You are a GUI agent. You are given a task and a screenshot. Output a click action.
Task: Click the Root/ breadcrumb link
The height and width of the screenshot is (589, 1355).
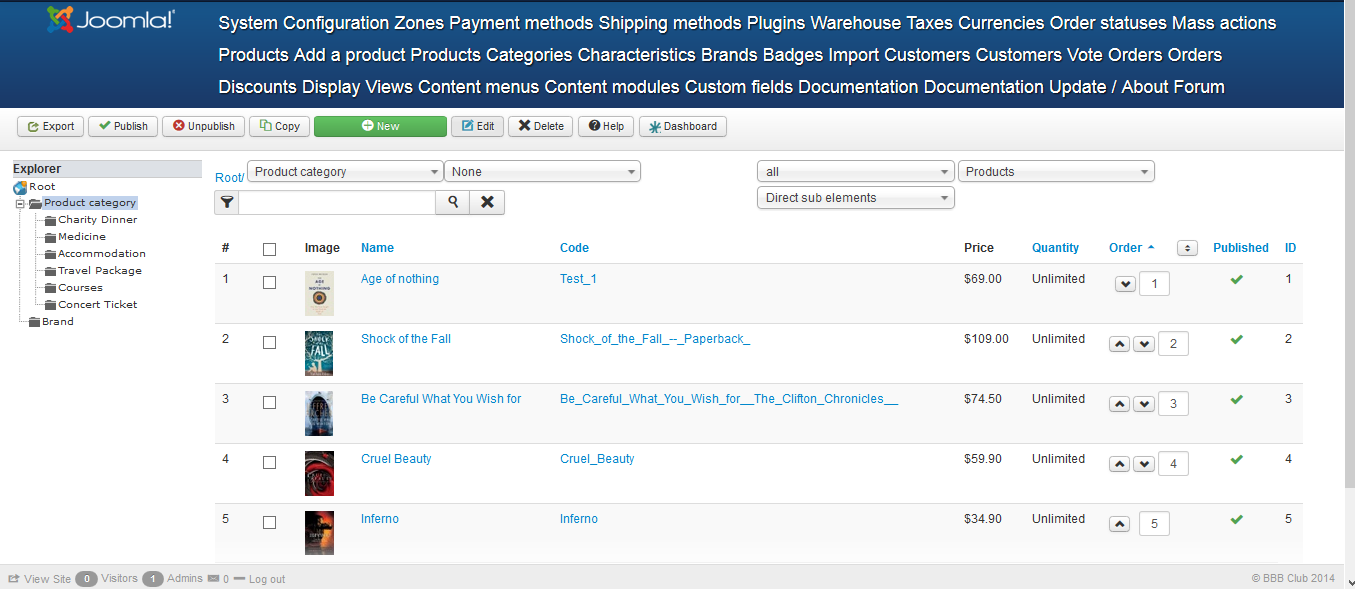[x=229, y=178]
